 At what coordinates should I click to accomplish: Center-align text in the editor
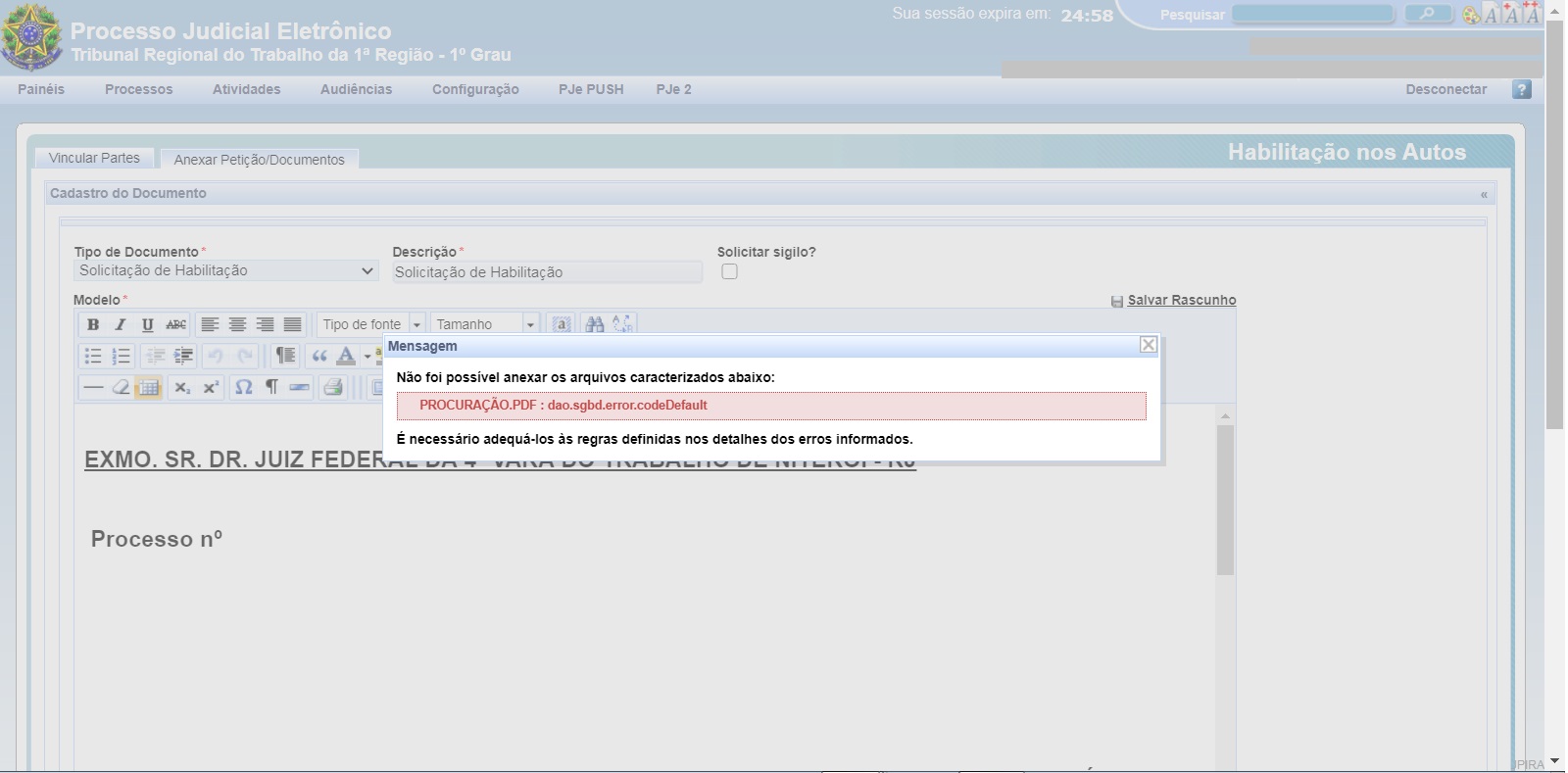click(x=237, y=324)
